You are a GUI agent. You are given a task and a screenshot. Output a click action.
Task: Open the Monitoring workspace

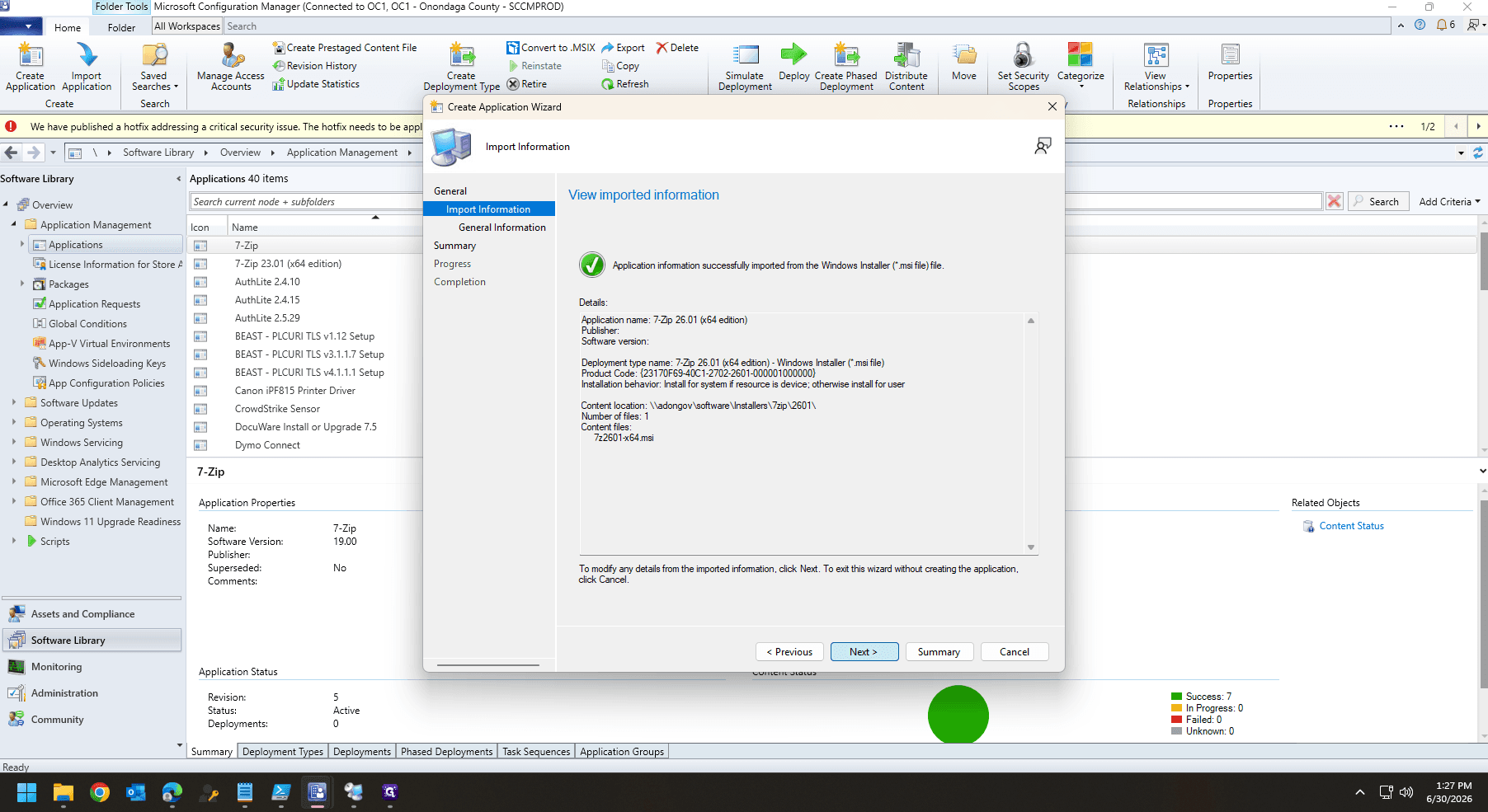point(92,667)
